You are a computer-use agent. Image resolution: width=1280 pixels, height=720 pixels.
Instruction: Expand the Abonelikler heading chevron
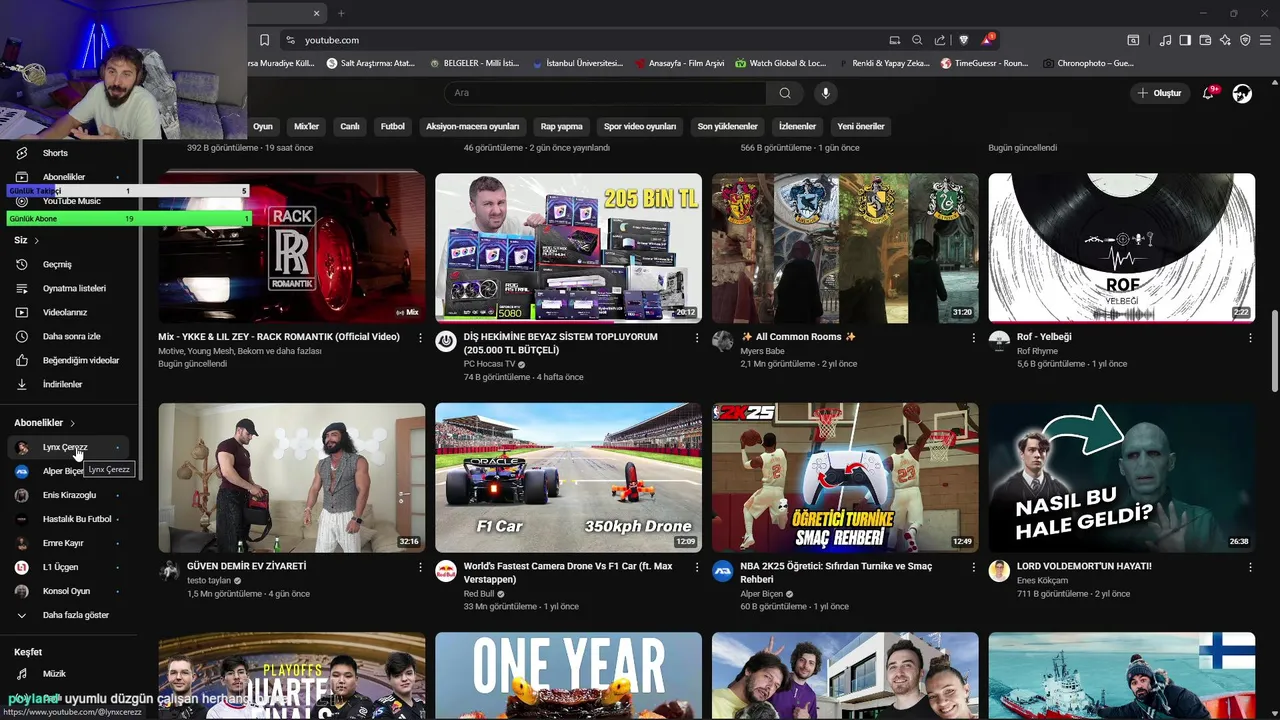coord(72,423)
